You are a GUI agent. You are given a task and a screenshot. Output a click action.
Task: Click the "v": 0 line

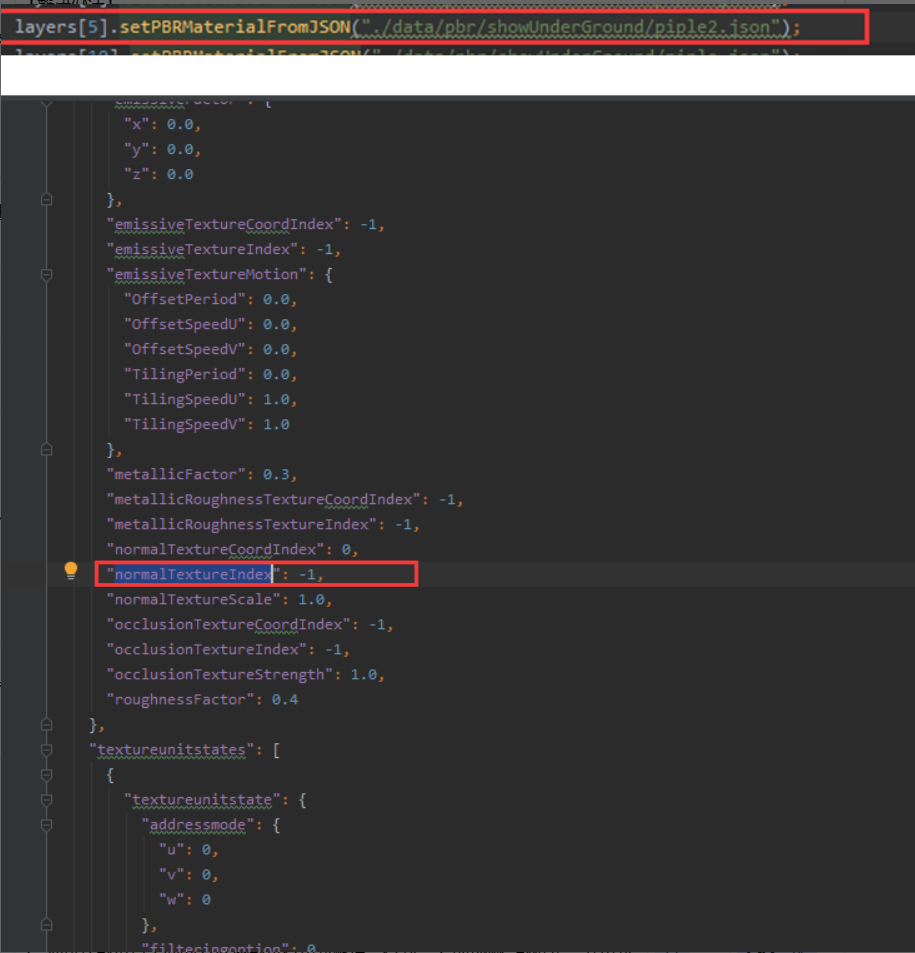(x=188, y=875)
